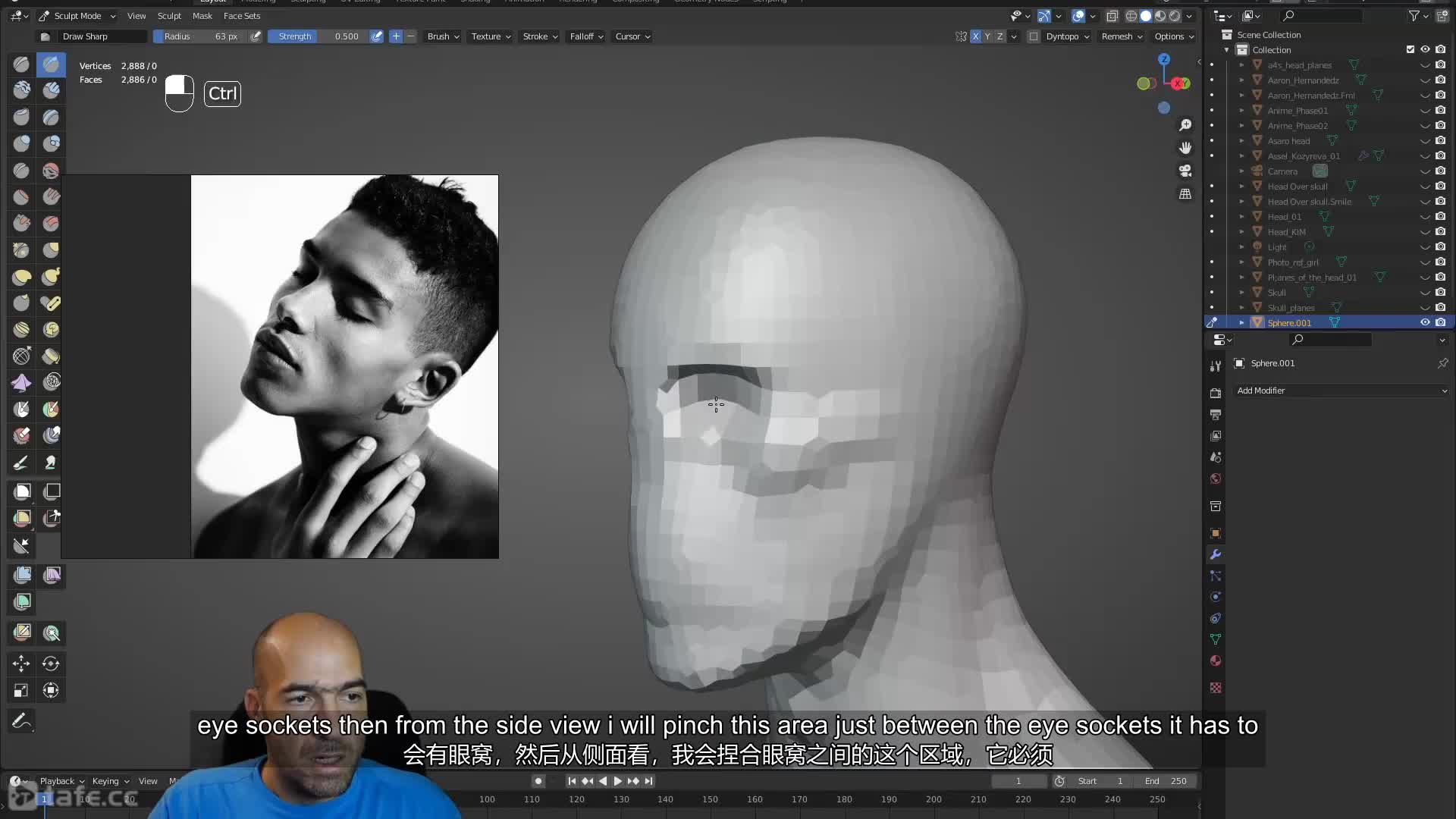Image resolution: width=1456 pixels, height=819 pixels.
Task: Select Skull_planes in the outliner
Action: [x=1291, y=308]
